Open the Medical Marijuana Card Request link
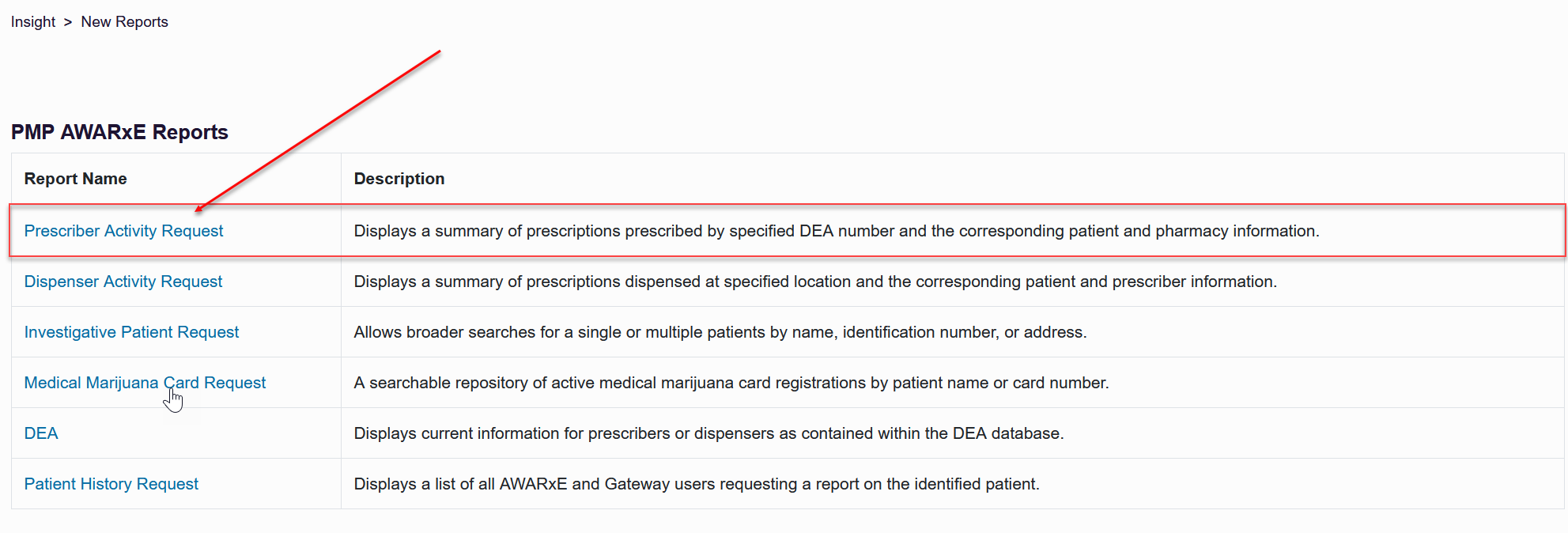1568x533 pixels. tap(145, 383)
